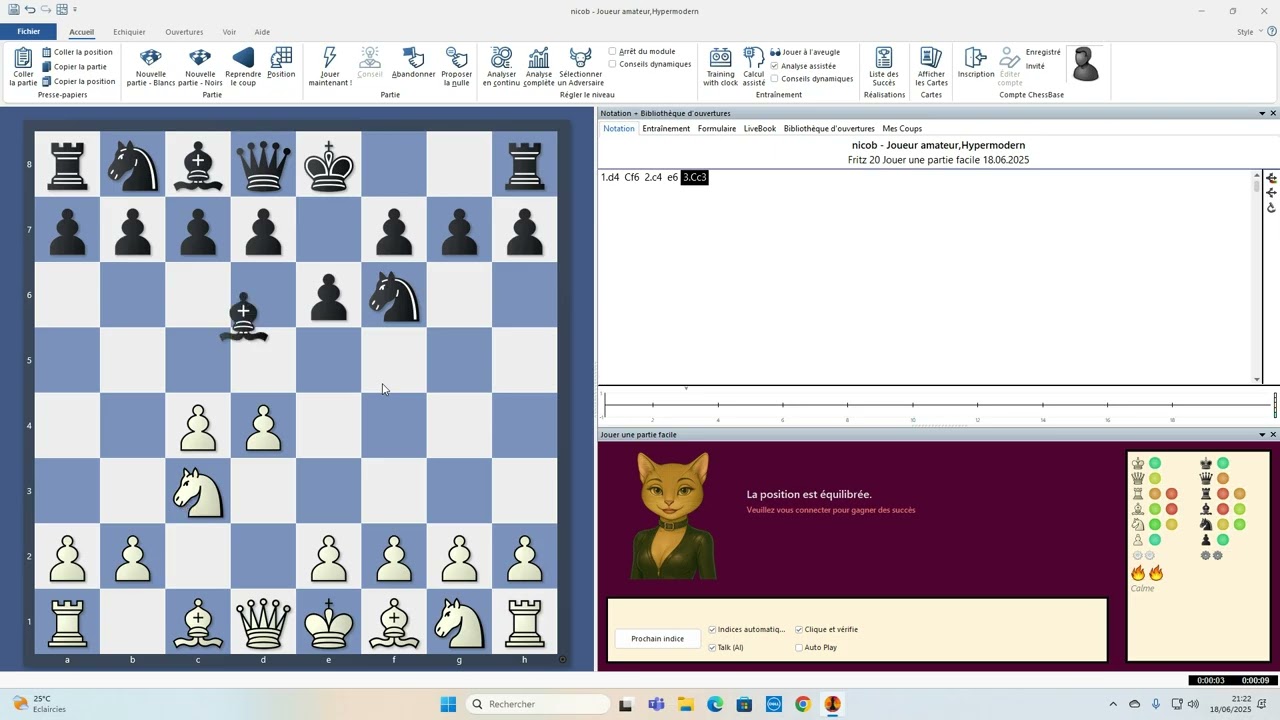
Task: Start Nouvelle partie - Noirs
Action: 200,67
